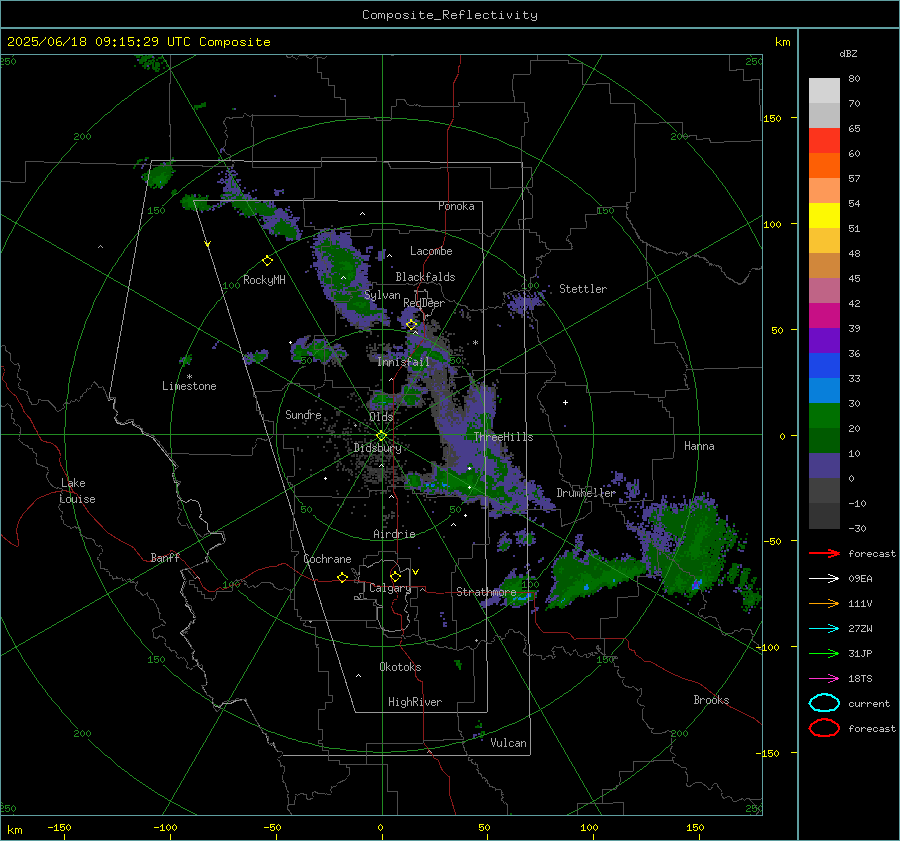Click the Innisfail label
The image size is (900, 841).
point(404,362)
